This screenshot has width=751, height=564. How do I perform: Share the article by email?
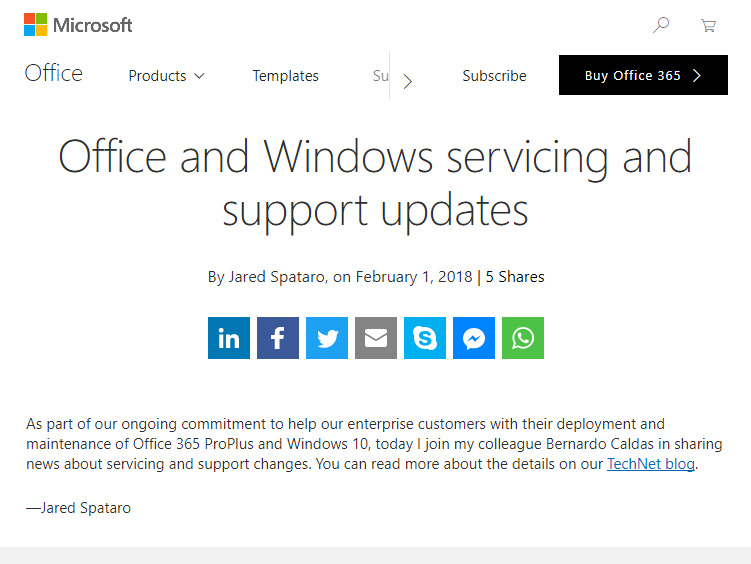click(376, 338)
